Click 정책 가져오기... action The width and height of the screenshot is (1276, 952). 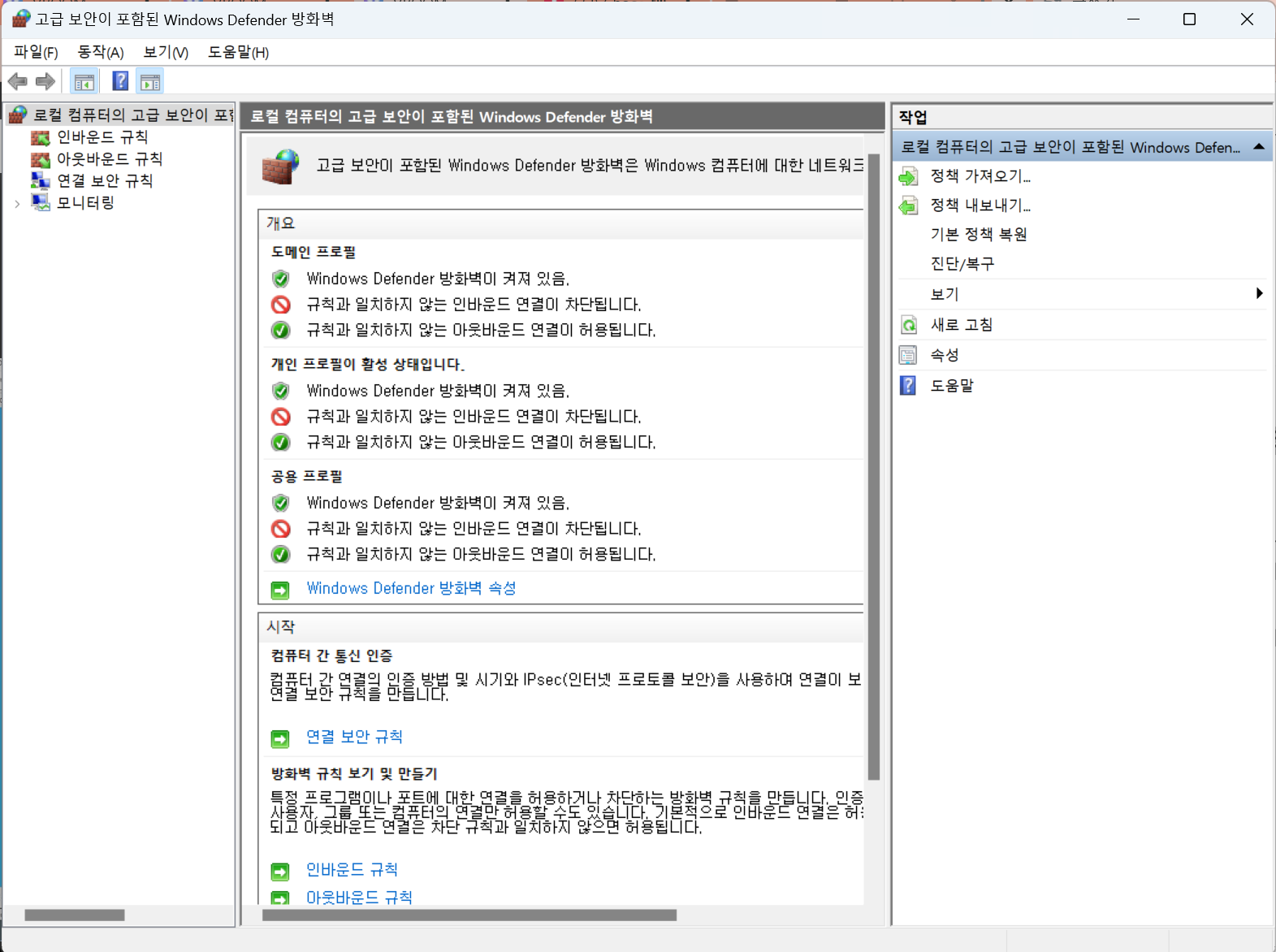pyautogui.click(x=980, y=176)
